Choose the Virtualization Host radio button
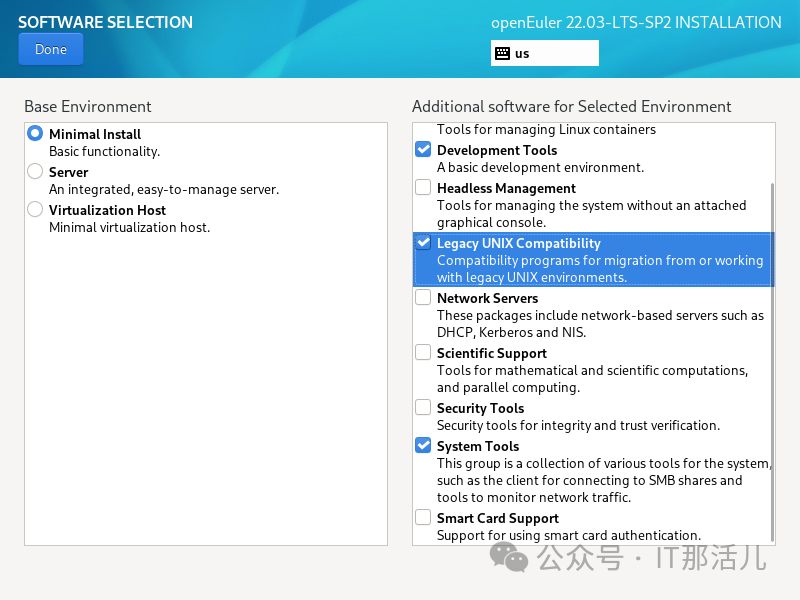The width and height of the screenshot is (800, 600). coord(35,209)
